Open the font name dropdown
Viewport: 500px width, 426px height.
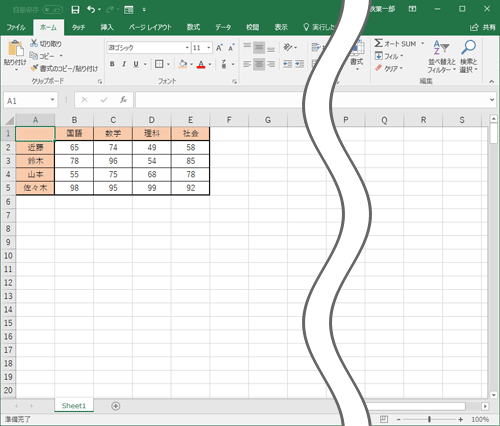(x=187, y=48)
